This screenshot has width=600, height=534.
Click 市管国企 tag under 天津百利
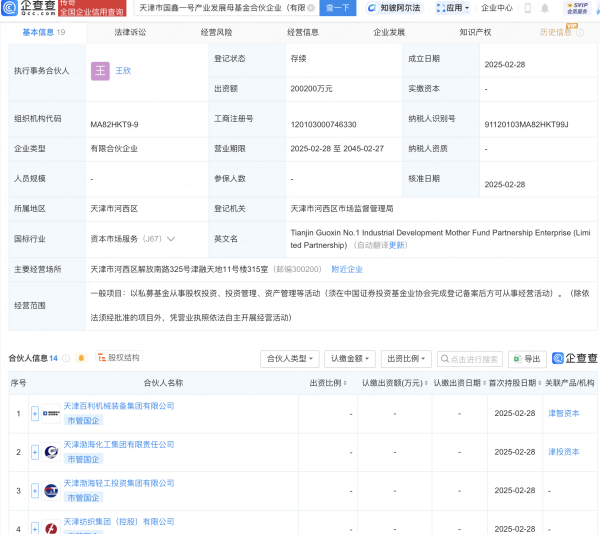point(83,421)
